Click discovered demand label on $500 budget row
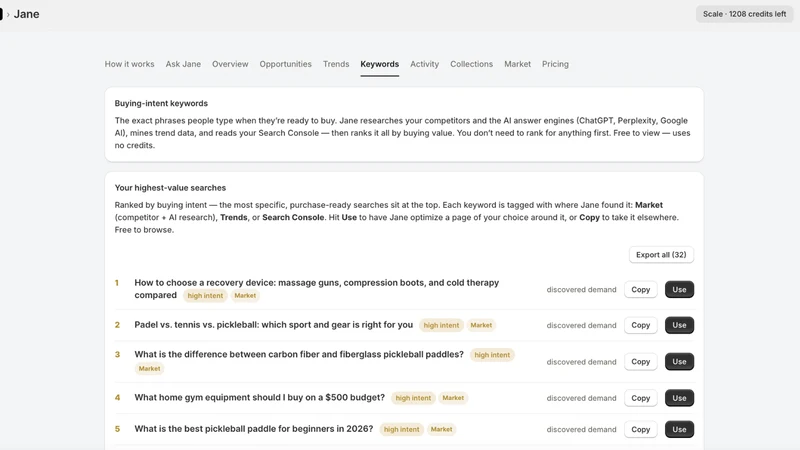800x450 pixels. tap(582, 398)
